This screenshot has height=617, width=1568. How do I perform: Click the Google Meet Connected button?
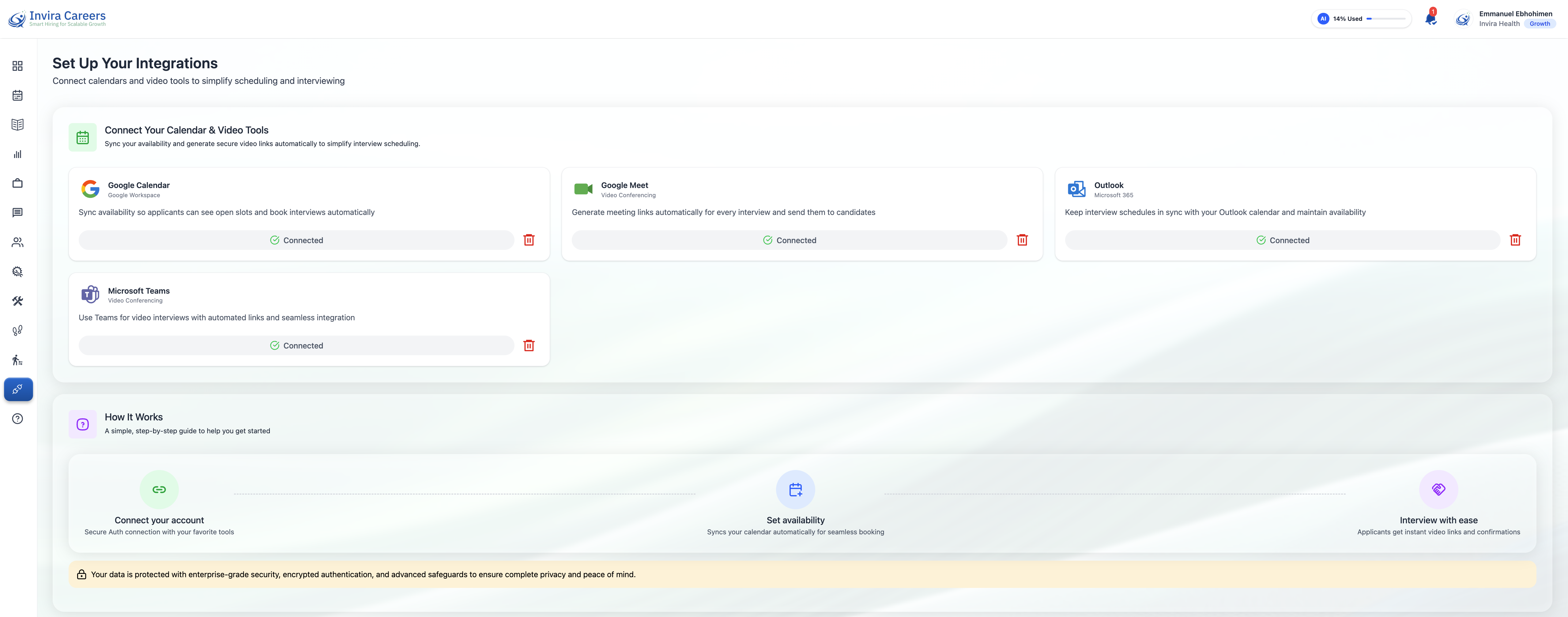click(790, 240)
